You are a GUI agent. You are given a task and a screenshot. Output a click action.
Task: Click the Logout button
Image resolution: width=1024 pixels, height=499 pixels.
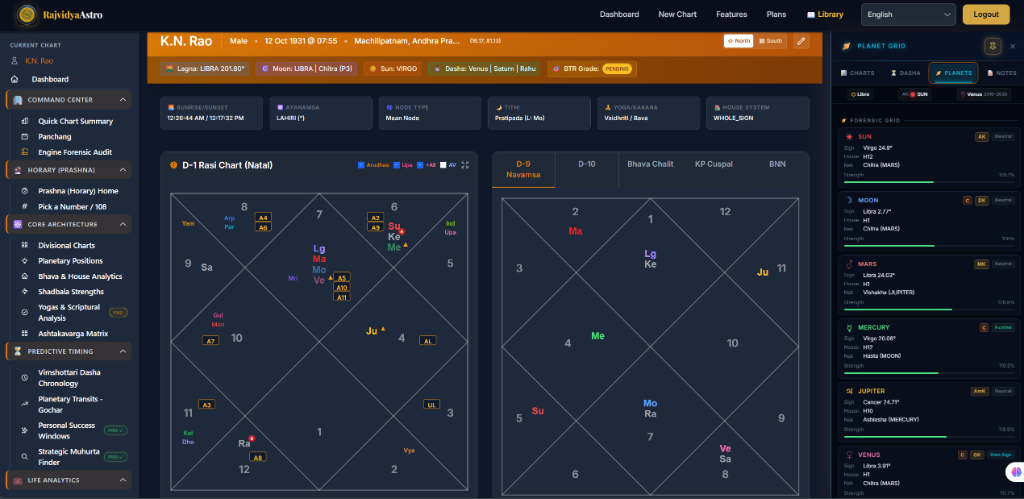click(x=985, y=15)
